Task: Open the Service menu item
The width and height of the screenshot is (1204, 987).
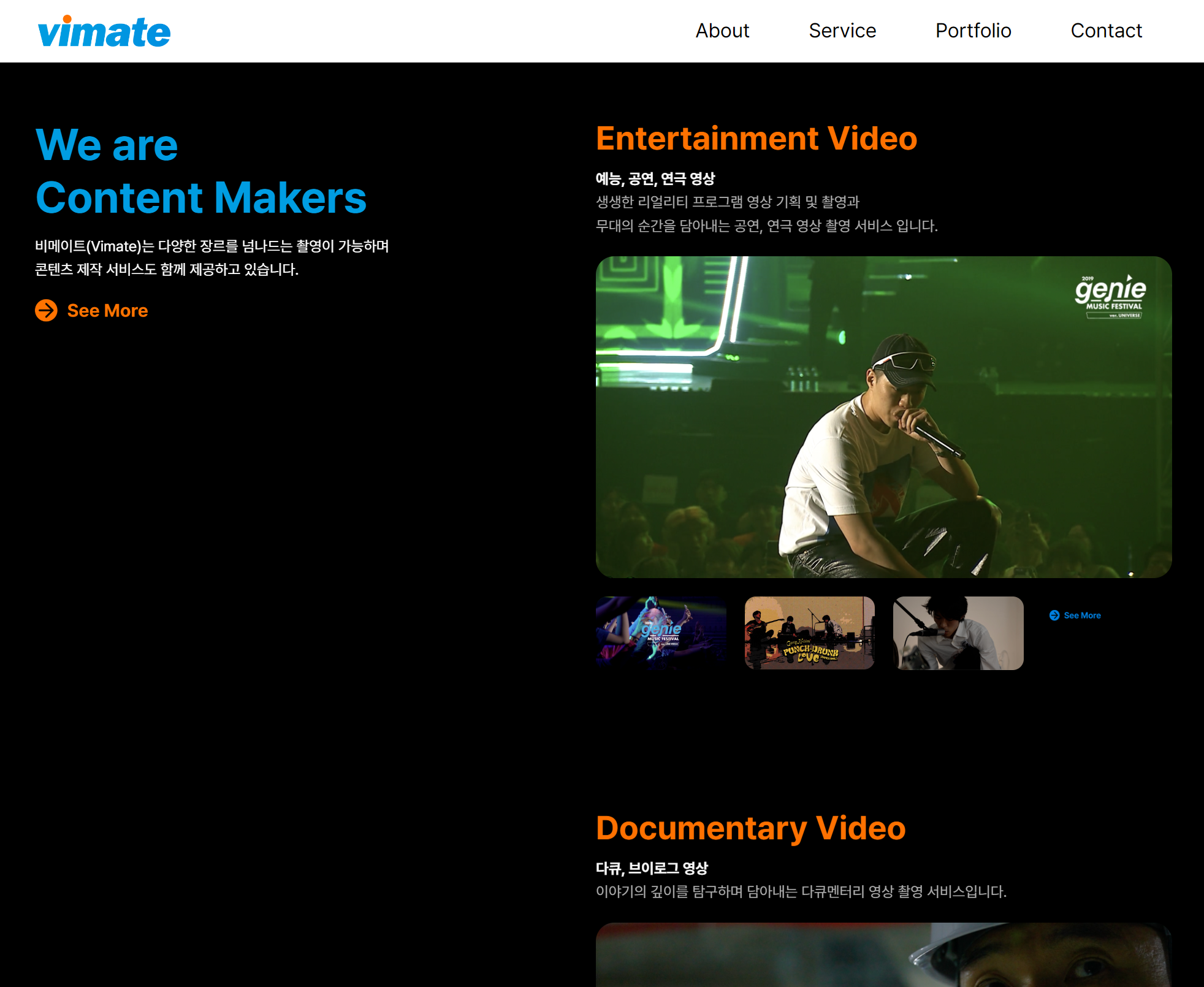Action: coord(842,31)
